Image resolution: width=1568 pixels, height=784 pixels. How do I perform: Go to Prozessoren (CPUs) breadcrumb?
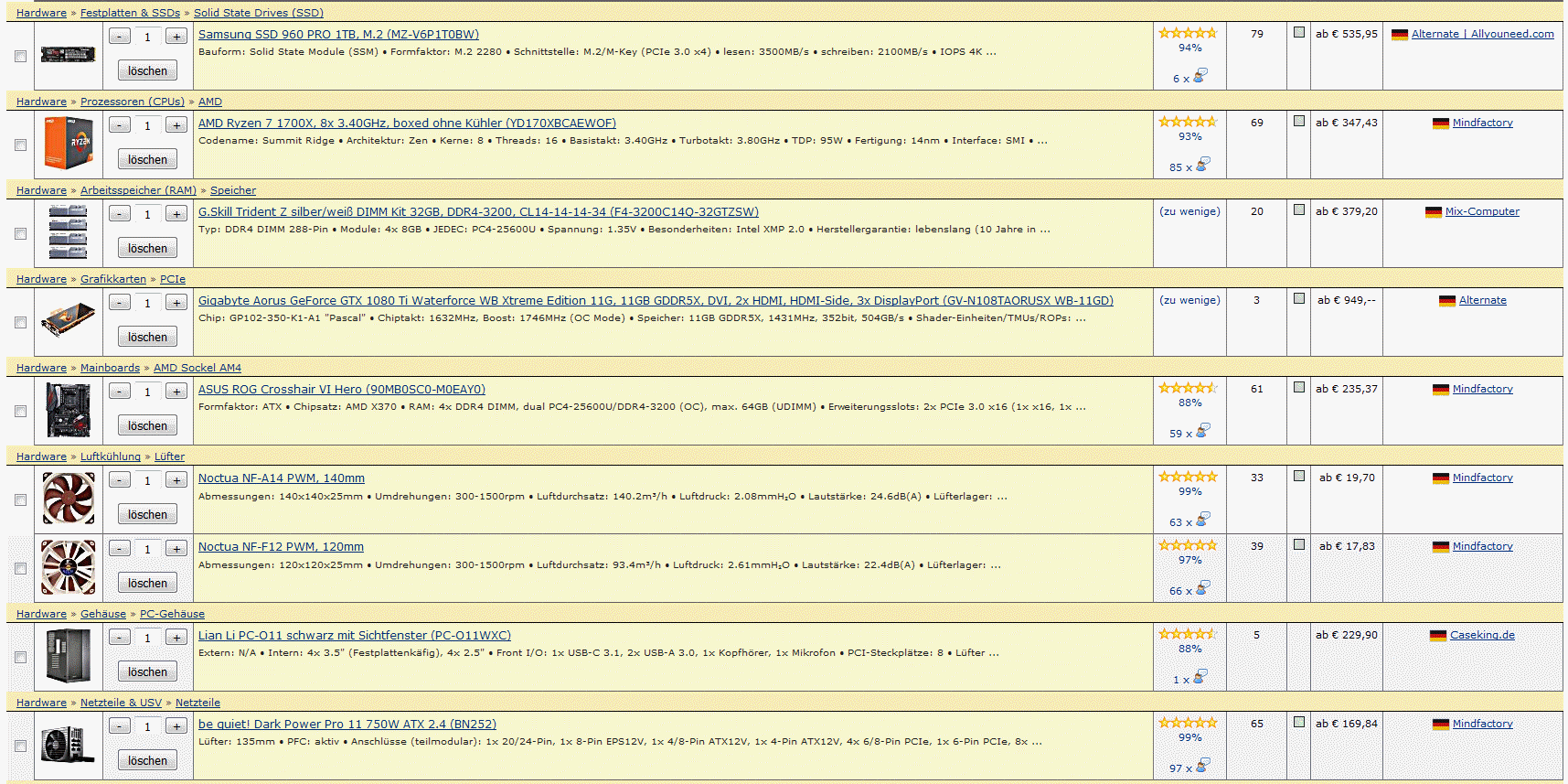[133, 102]
